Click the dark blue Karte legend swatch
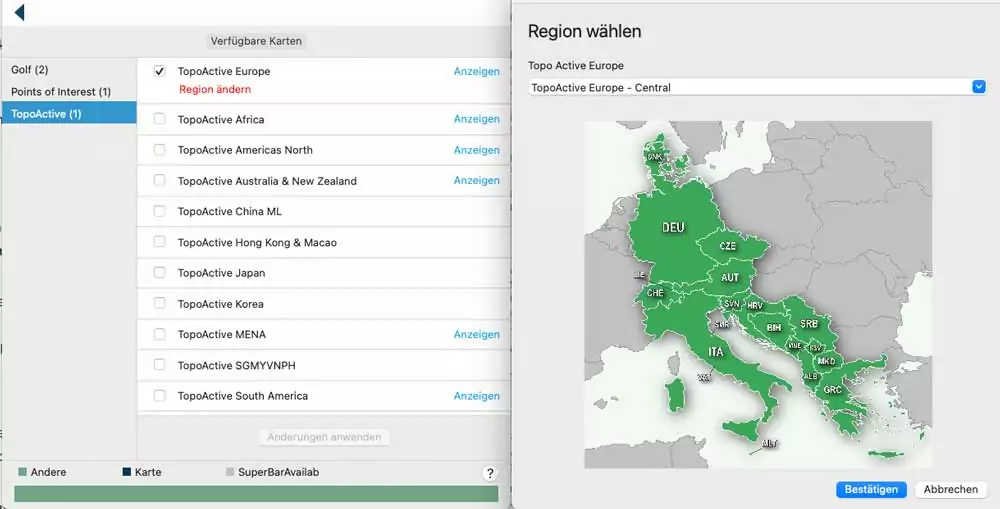Screen dimensions: 1000x509 coord(126,473)
